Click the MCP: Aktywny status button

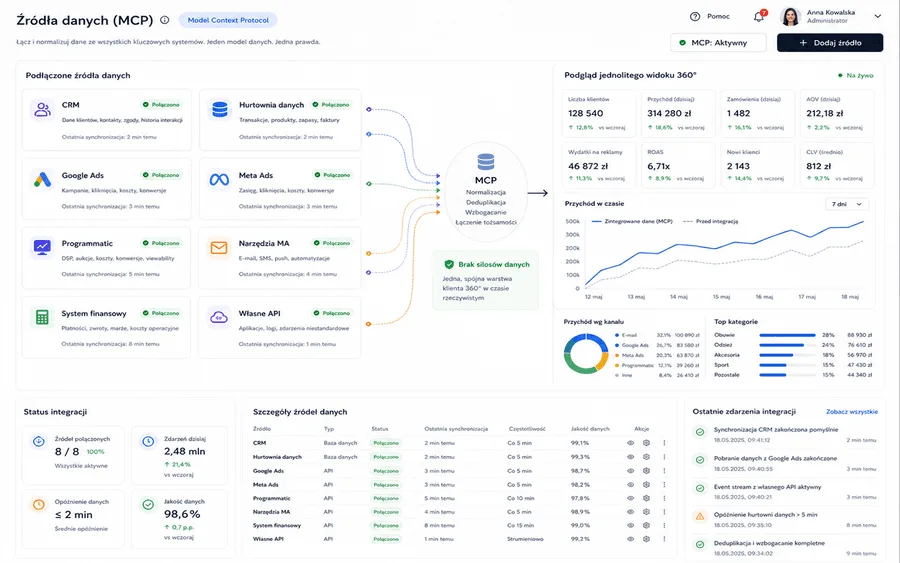point(718,42)
